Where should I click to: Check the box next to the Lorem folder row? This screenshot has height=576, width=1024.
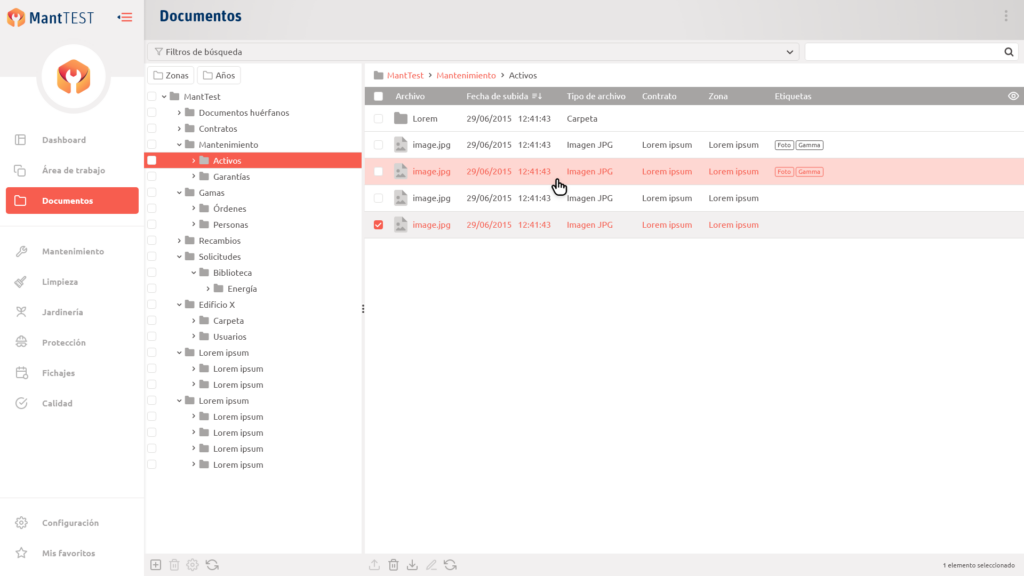378,118
